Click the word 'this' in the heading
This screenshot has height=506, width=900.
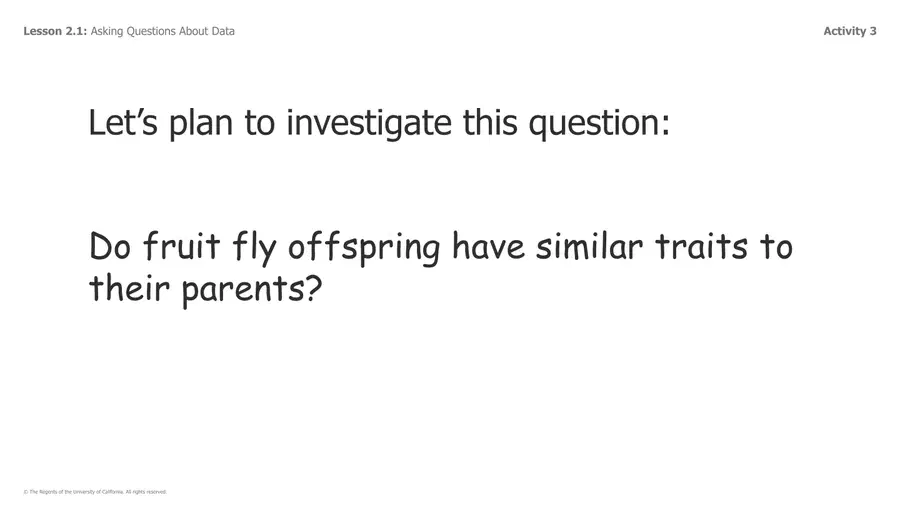point(490,123)
